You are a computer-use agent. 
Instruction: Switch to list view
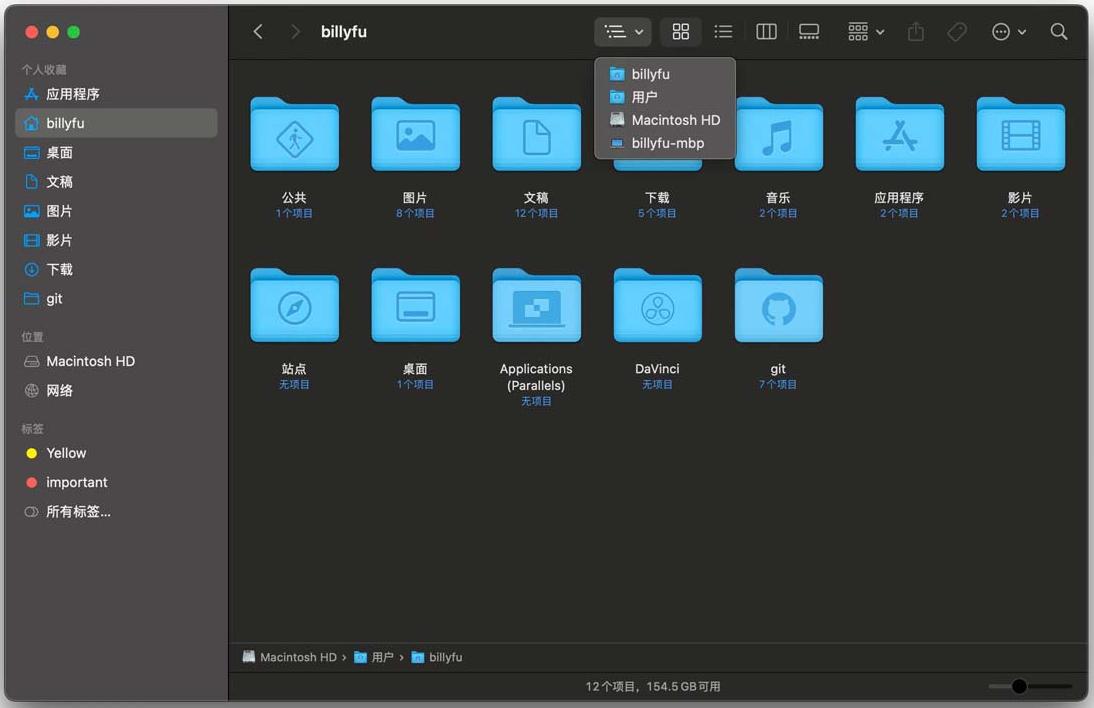(x=723, y=32)
